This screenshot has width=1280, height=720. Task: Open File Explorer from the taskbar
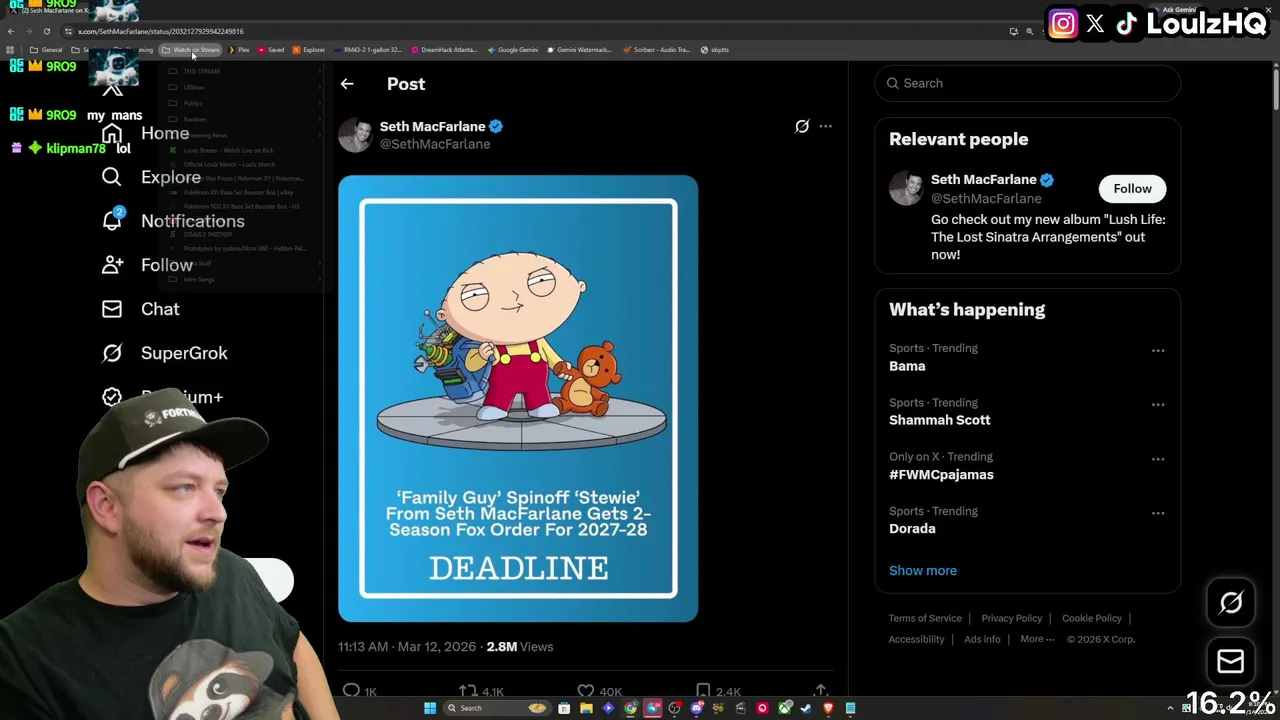[586, 708]
